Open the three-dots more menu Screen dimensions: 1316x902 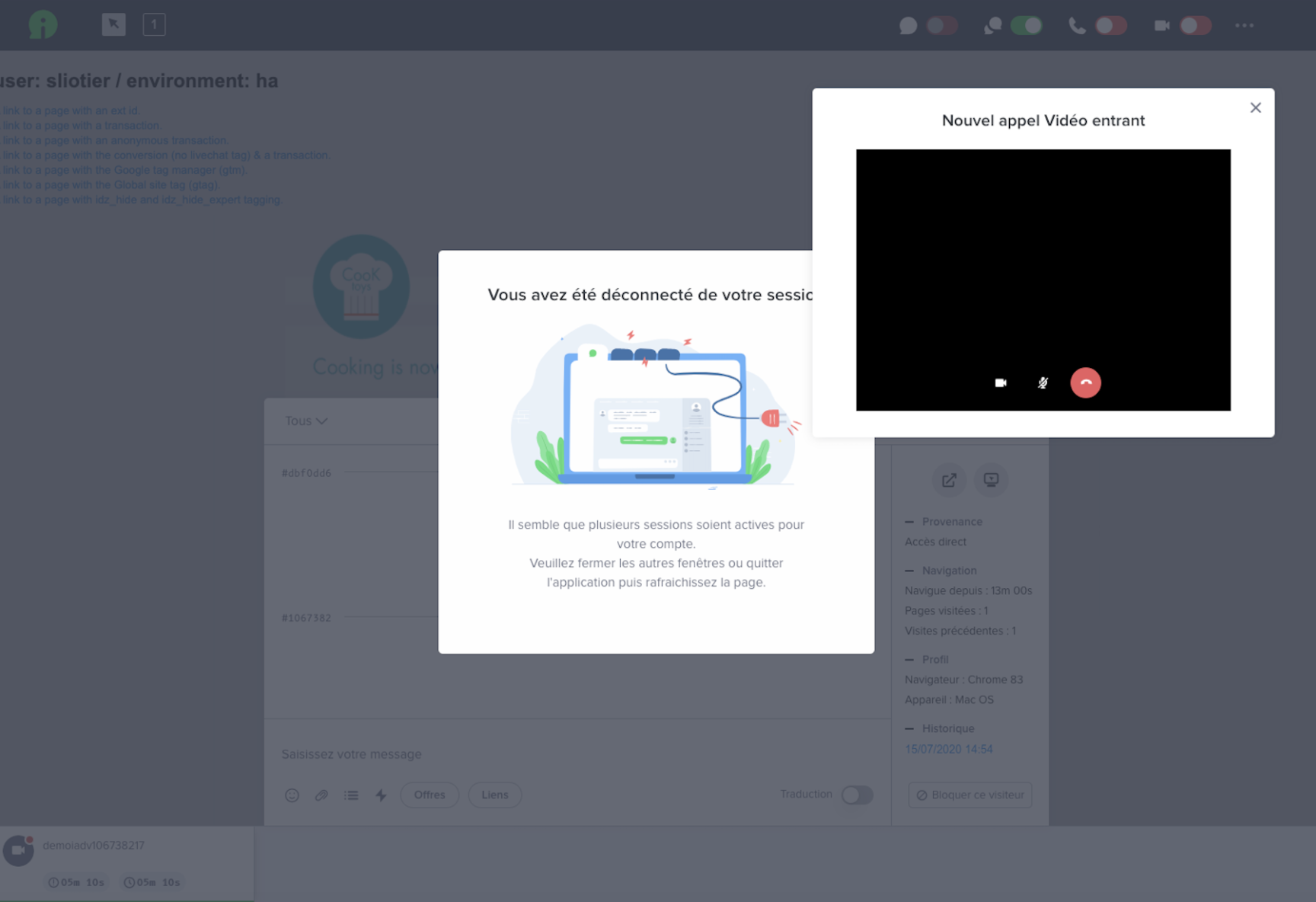[x=1244, y=26]
